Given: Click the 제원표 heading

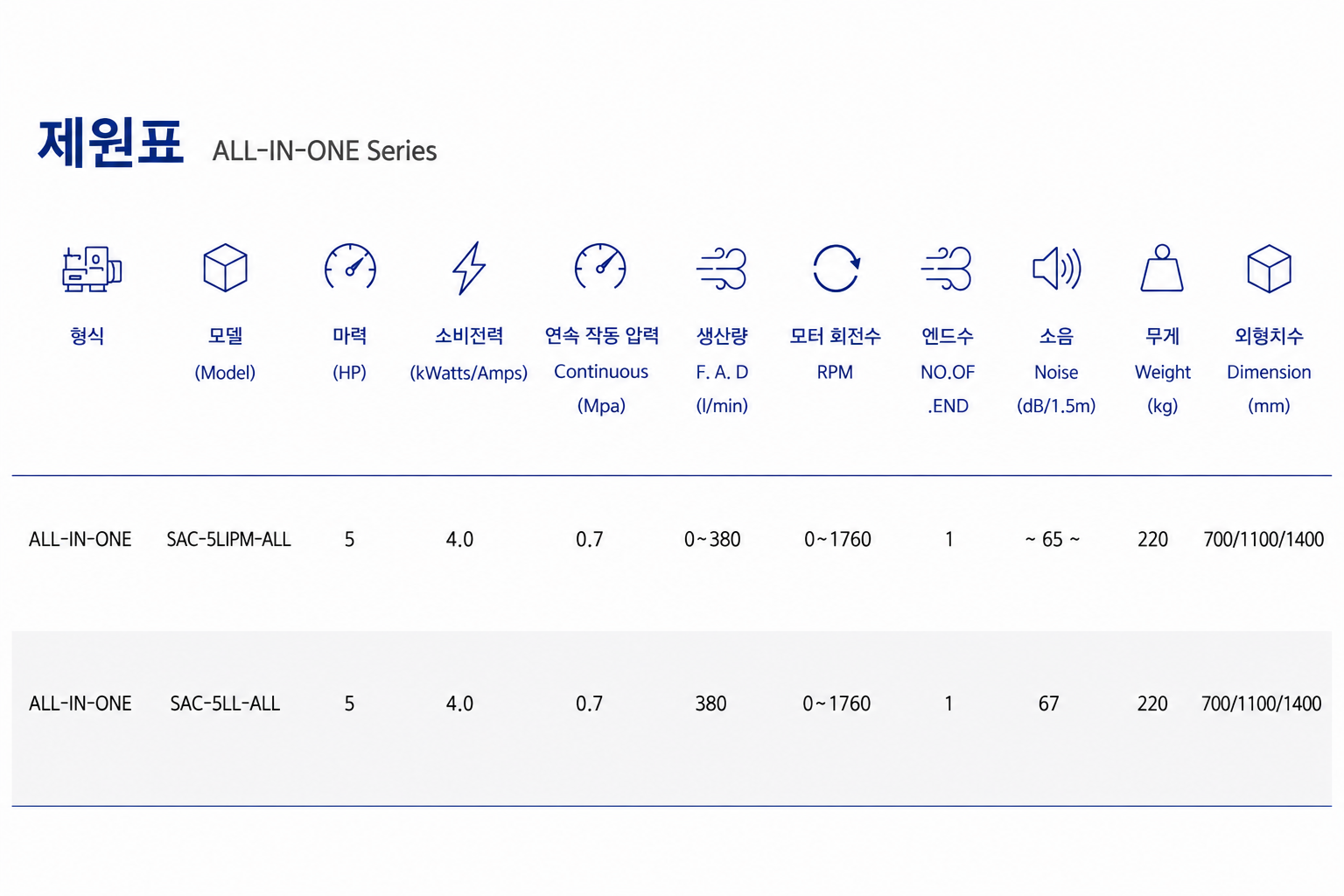Looking at the screenshot, I should (110, 143).
